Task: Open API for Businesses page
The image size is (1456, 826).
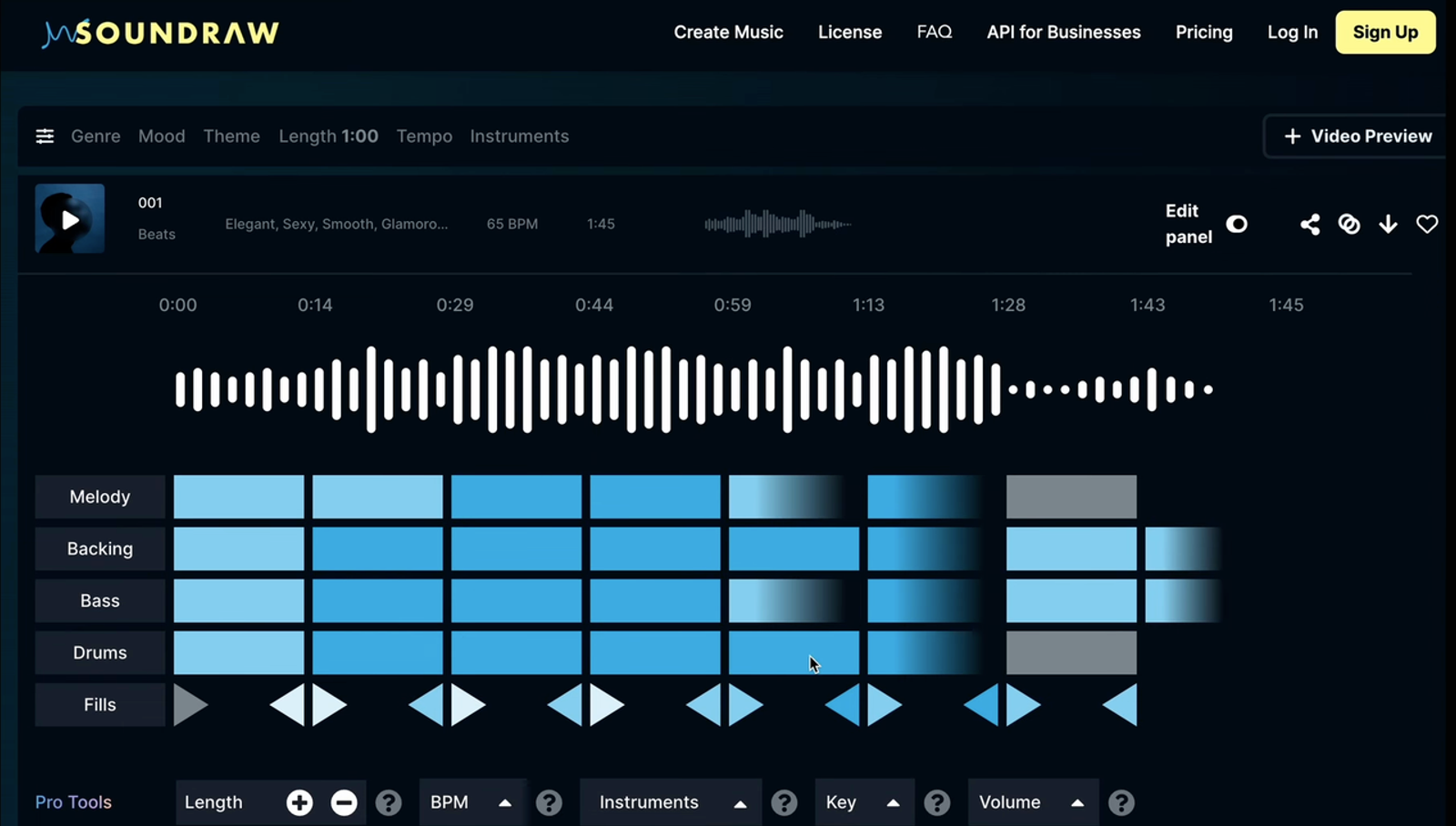Action: [1064, 32]
